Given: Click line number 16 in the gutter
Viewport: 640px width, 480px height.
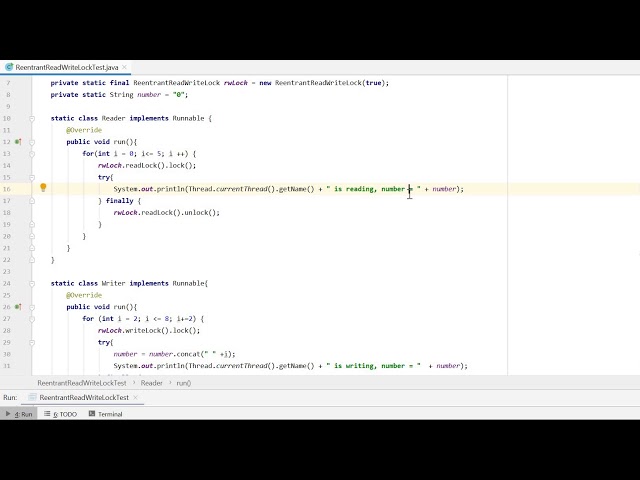Looking at the screenshot, I should coord(7,189).
